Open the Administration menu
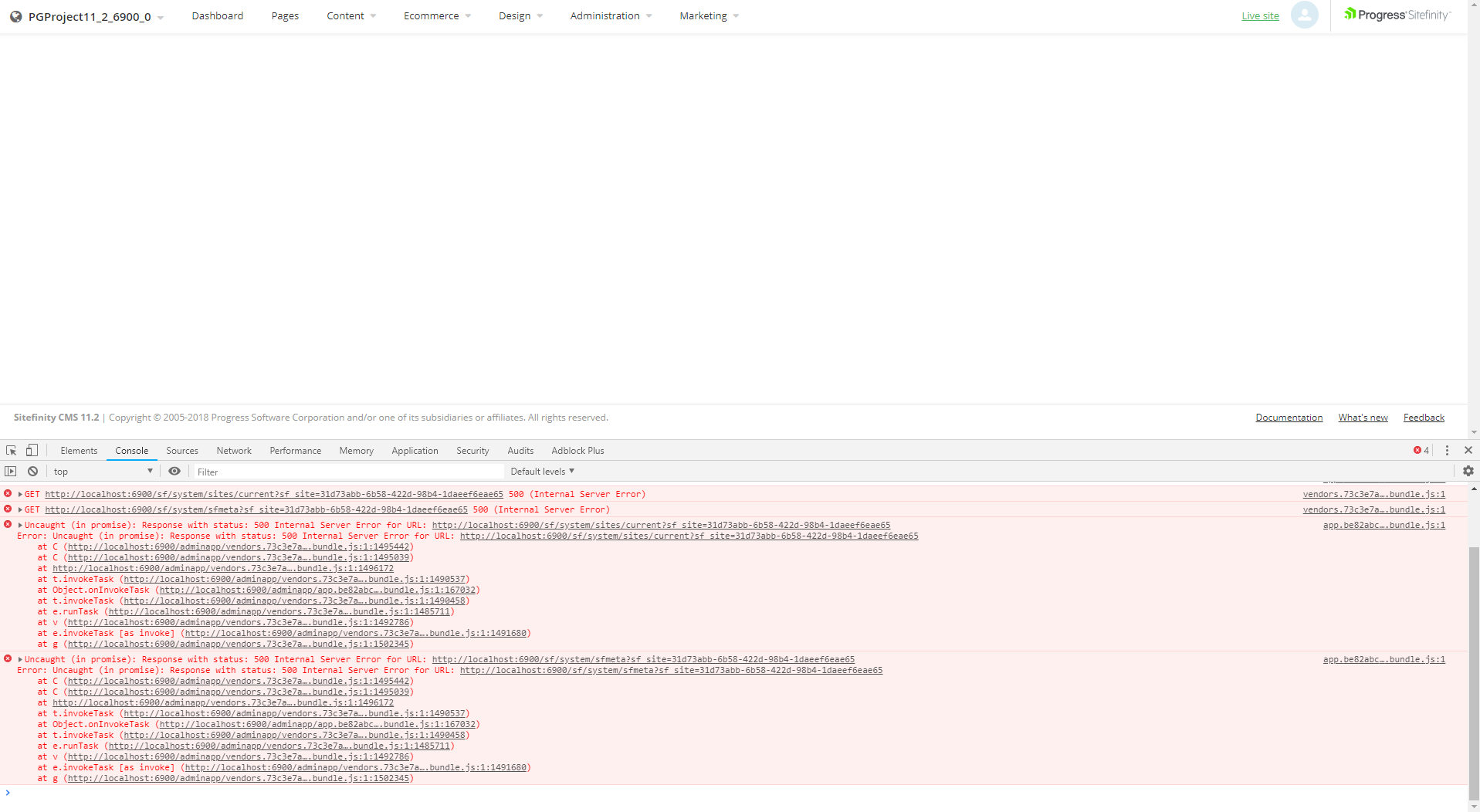 tap(611, 15)
